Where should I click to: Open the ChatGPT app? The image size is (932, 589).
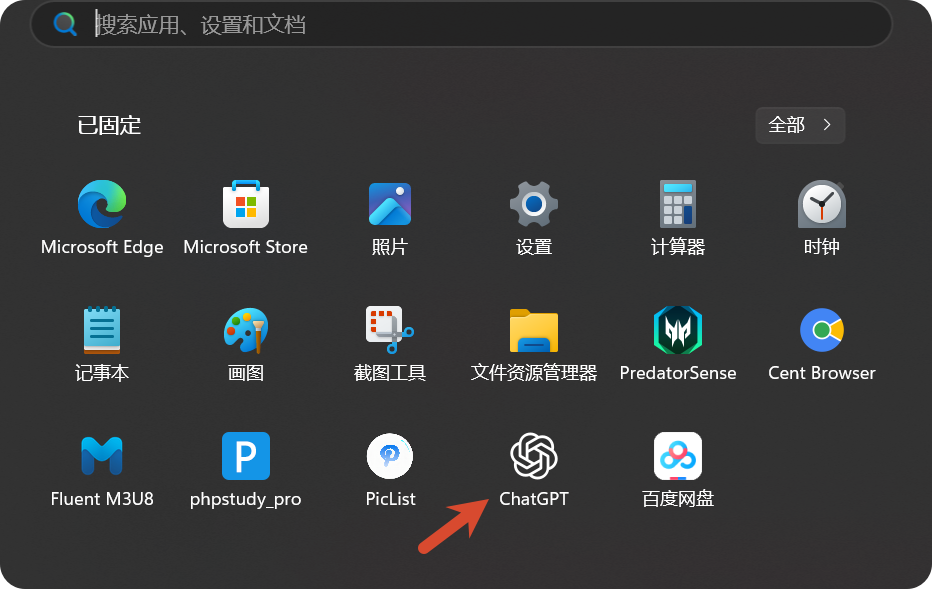coord(534,470)
